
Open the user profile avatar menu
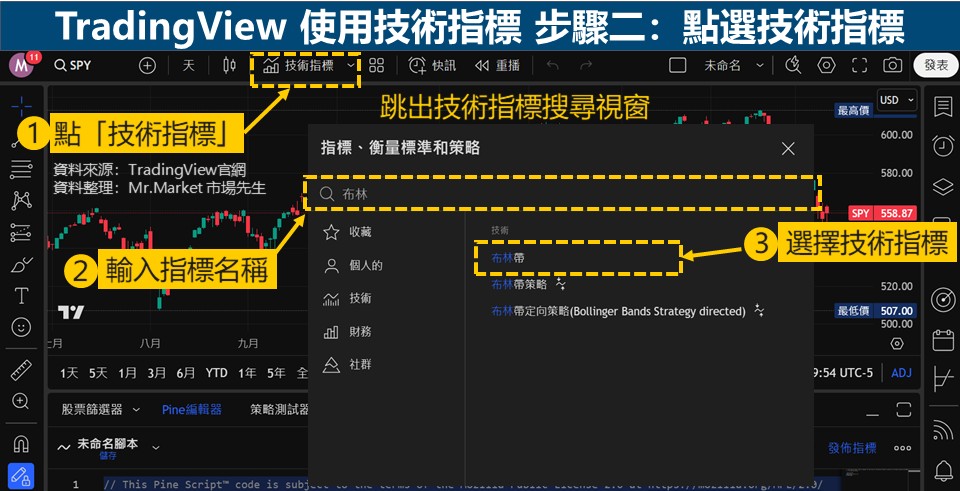click(x=23, y=65)
